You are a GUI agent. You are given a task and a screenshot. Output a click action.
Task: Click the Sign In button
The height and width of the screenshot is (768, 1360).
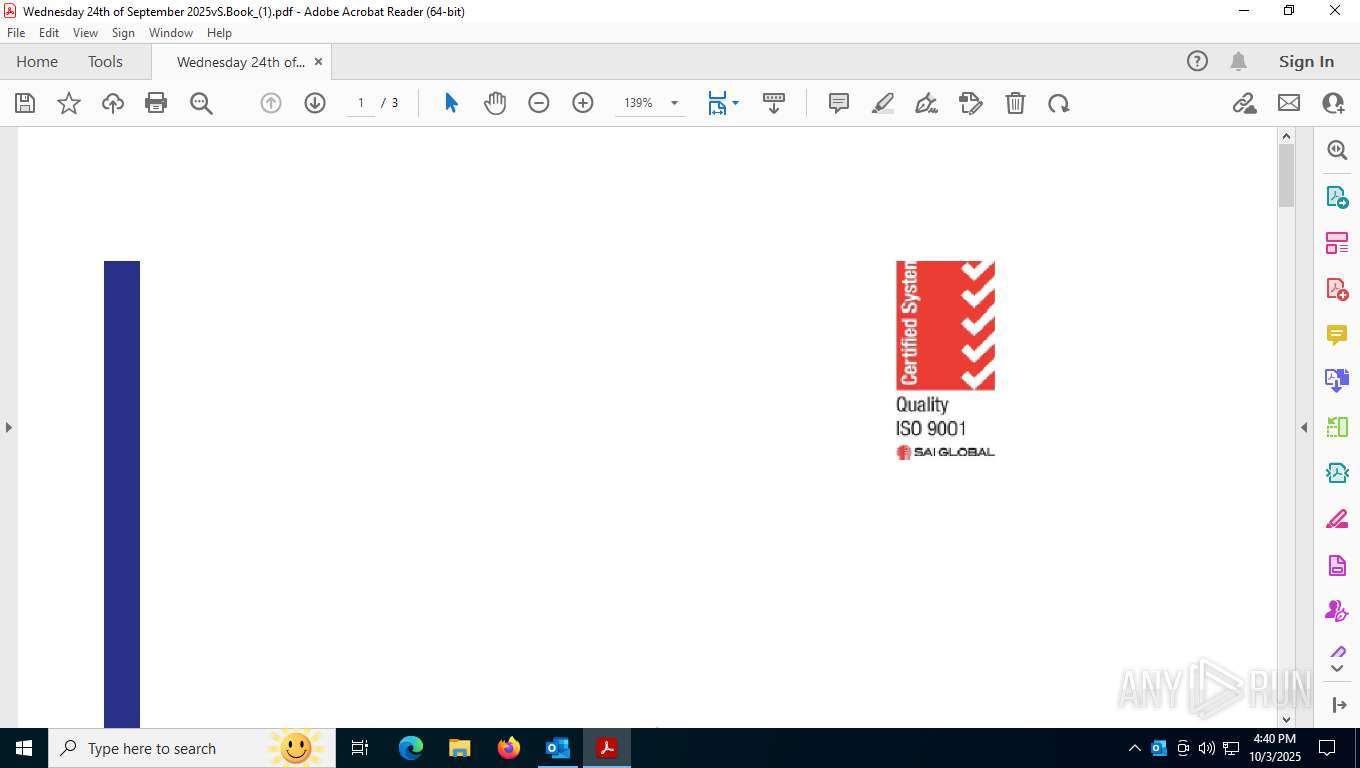click(1306, 62)
